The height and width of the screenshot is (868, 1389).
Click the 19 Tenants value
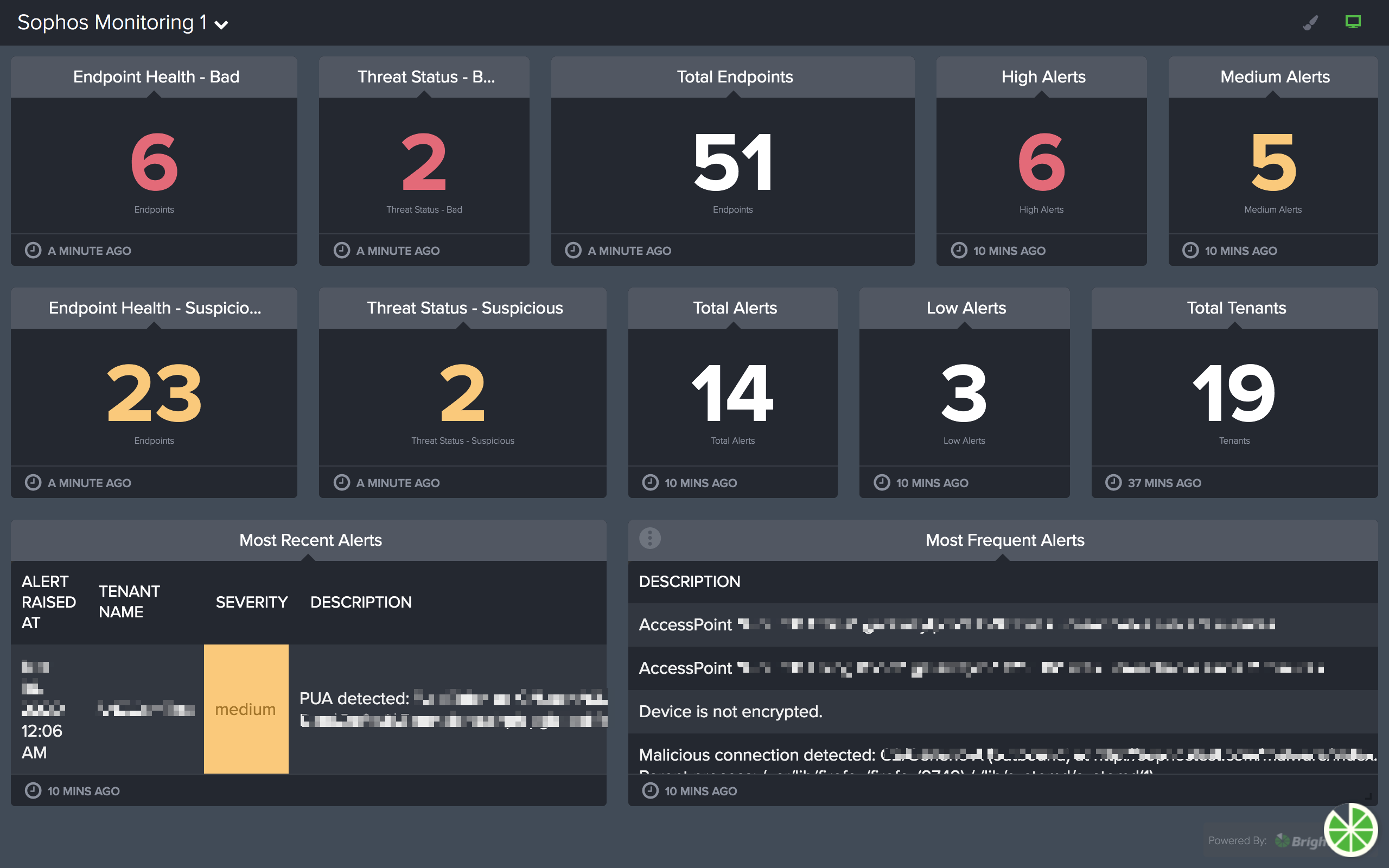click(1234, 393)
